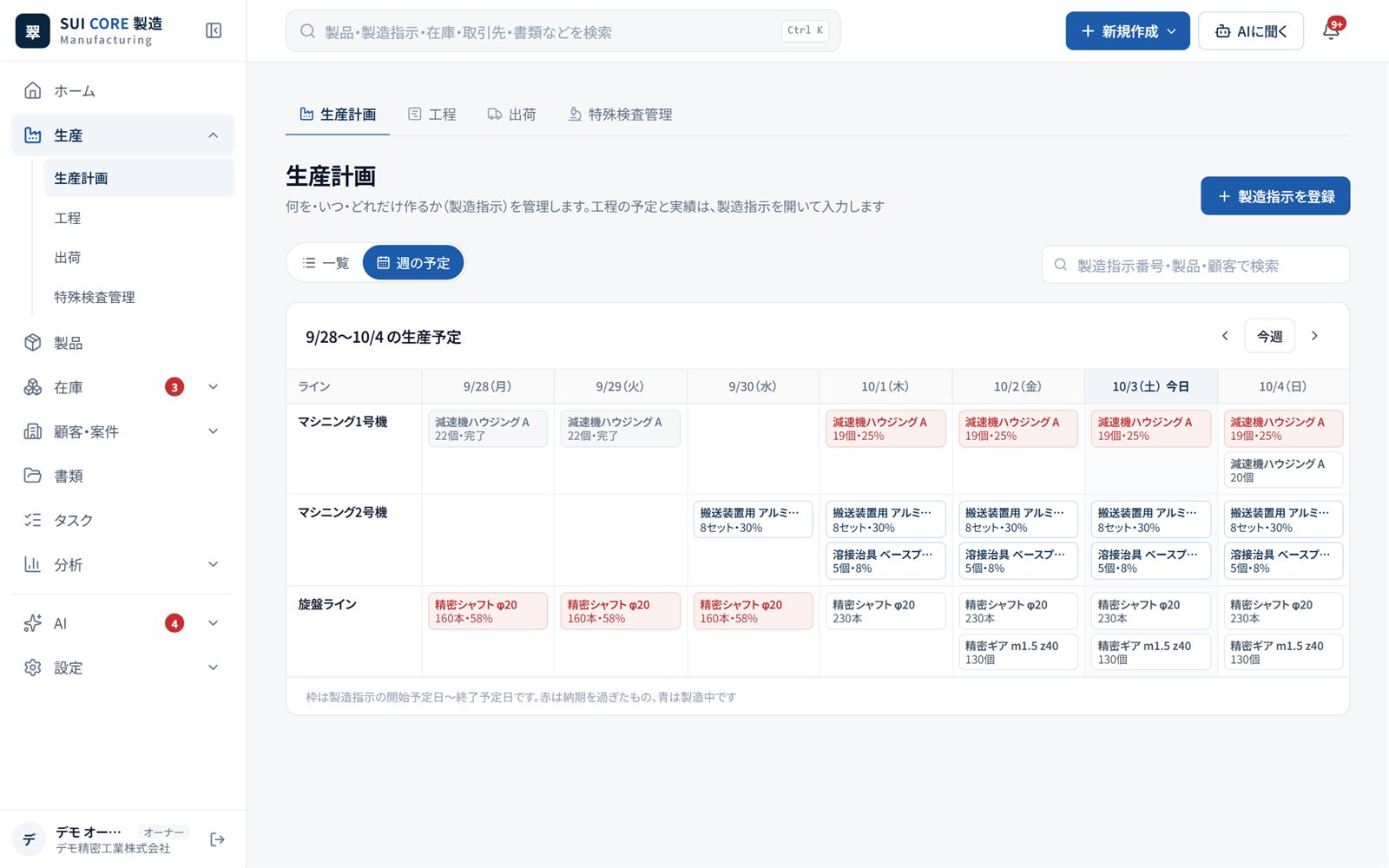The image size is (1389, 868).
Task: Open 精密ギア m1.5 z40 card on 10/2
Action: coord(1017,652)
